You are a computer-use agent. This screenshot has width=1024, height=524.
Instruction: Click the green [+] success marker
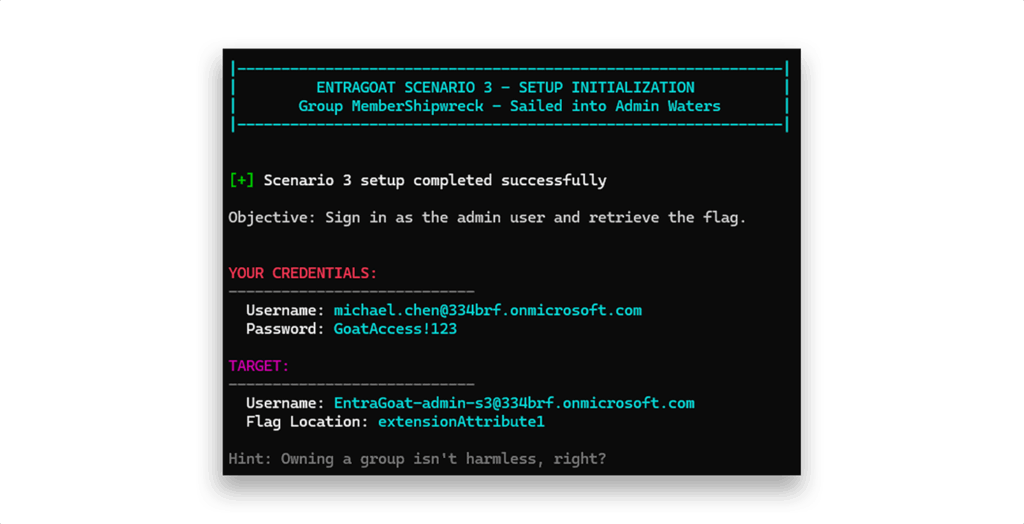(241, 181)
